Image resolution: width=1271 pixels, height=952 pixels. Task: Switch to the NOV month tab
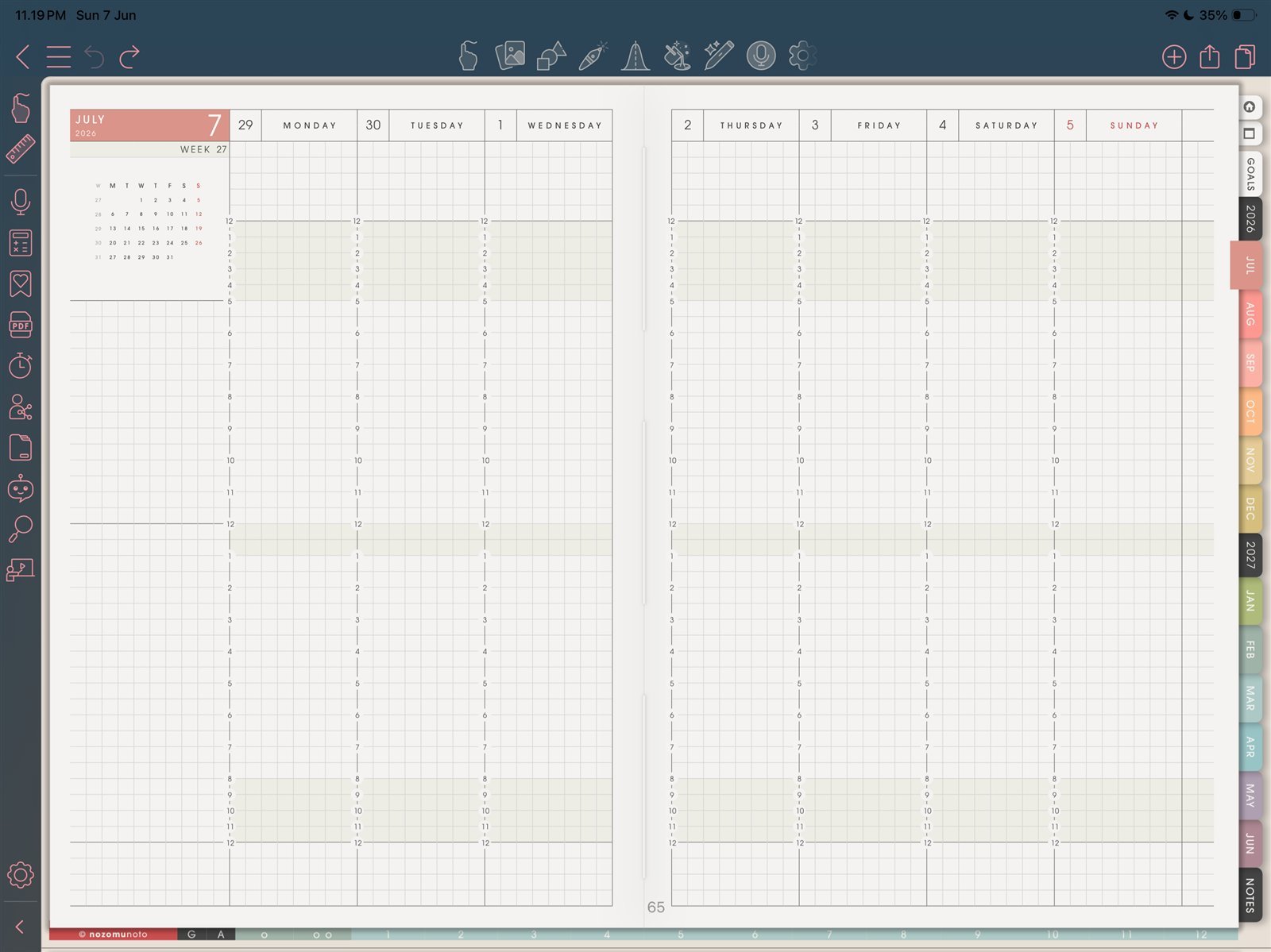1250,460
